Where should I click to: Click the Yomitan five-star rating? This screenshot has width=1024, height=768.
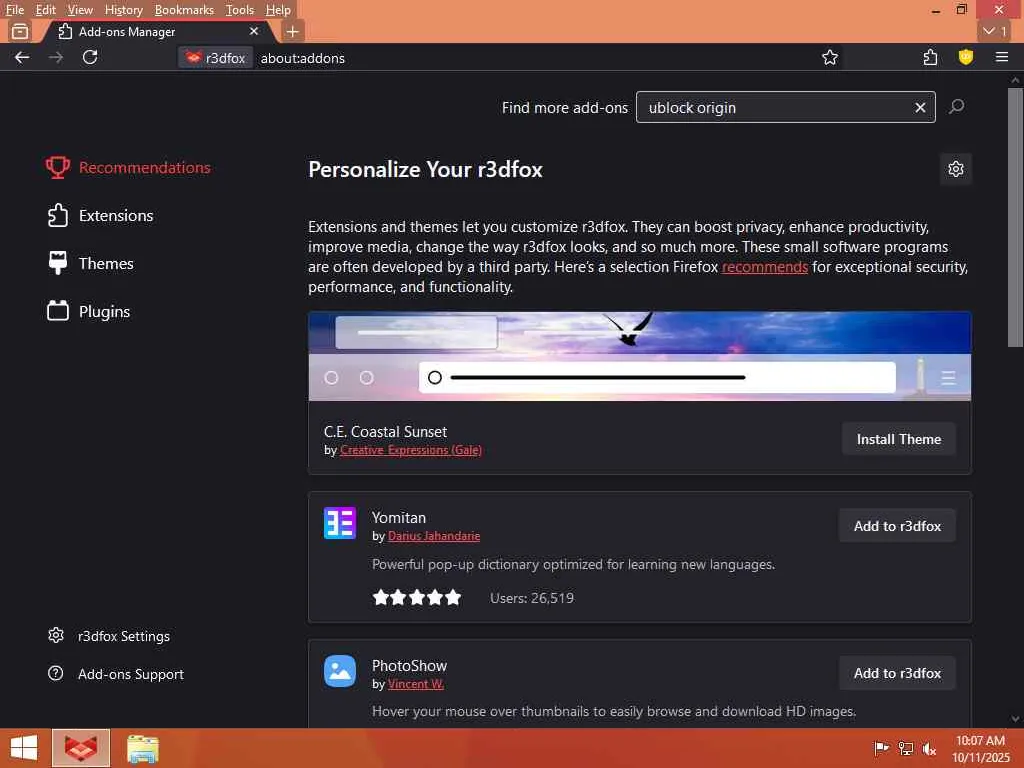point(417,598)
